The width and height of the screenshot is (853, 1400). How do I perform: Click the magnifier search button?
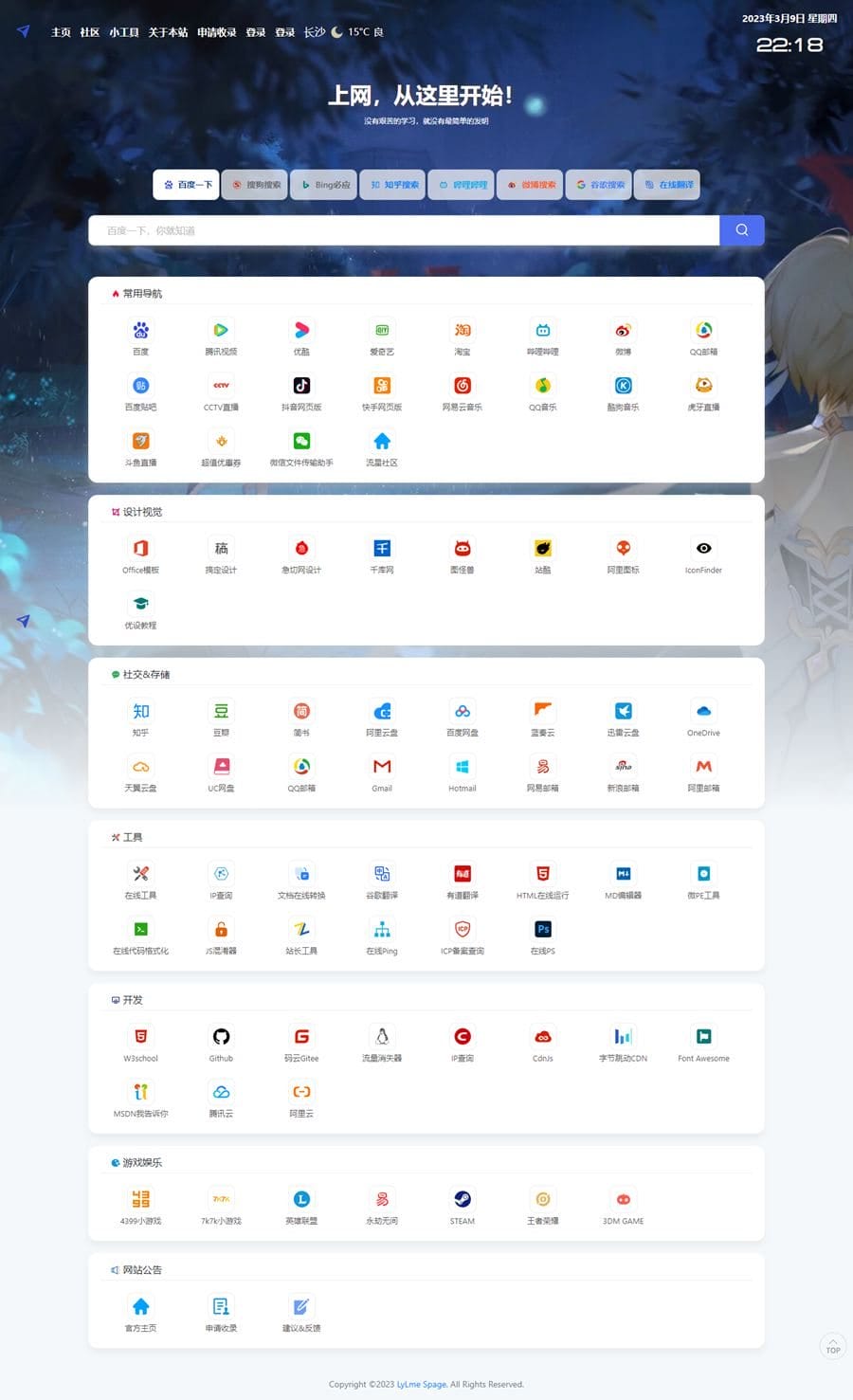741,229
